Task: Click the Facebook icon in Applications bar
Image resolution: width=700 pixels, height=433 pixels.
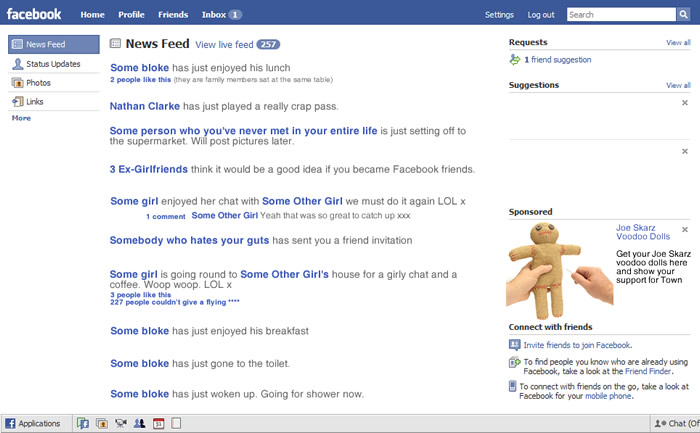Action: coord(10,423)
